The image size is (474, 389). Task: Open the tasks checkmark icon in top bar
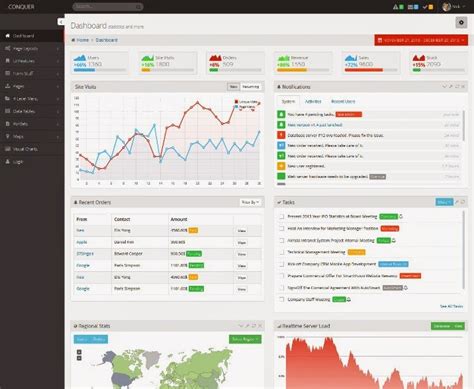pos(425,7)
